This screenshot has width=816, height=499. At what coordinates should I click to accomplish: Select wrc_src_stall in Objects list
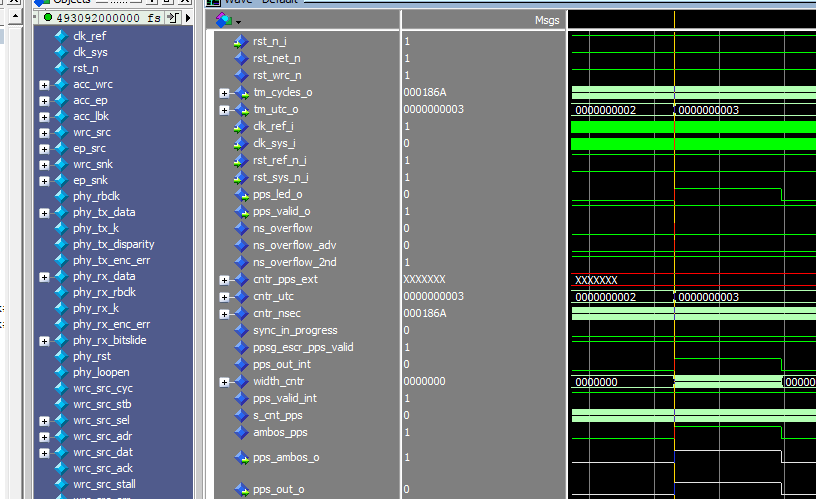(x=104, y=484)
